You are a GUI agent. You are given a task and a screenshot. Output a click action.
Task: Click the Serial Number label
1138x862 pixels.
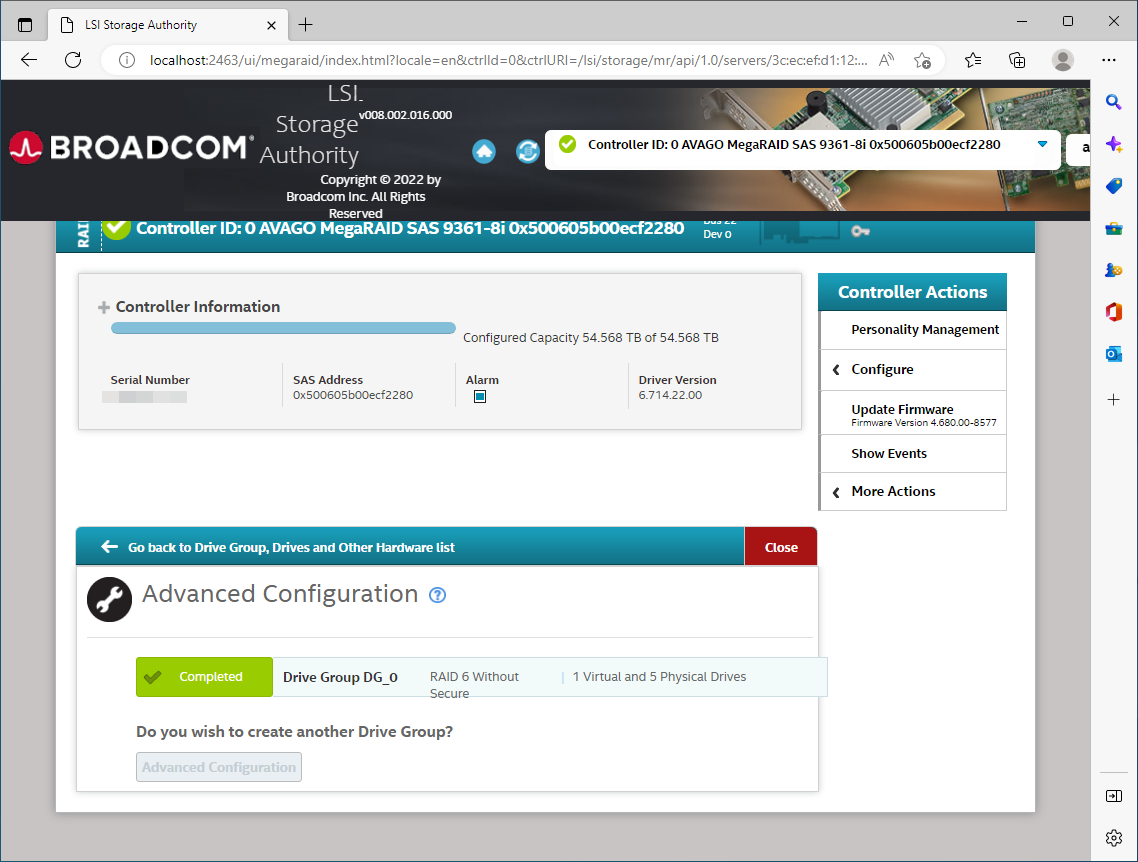150,380
